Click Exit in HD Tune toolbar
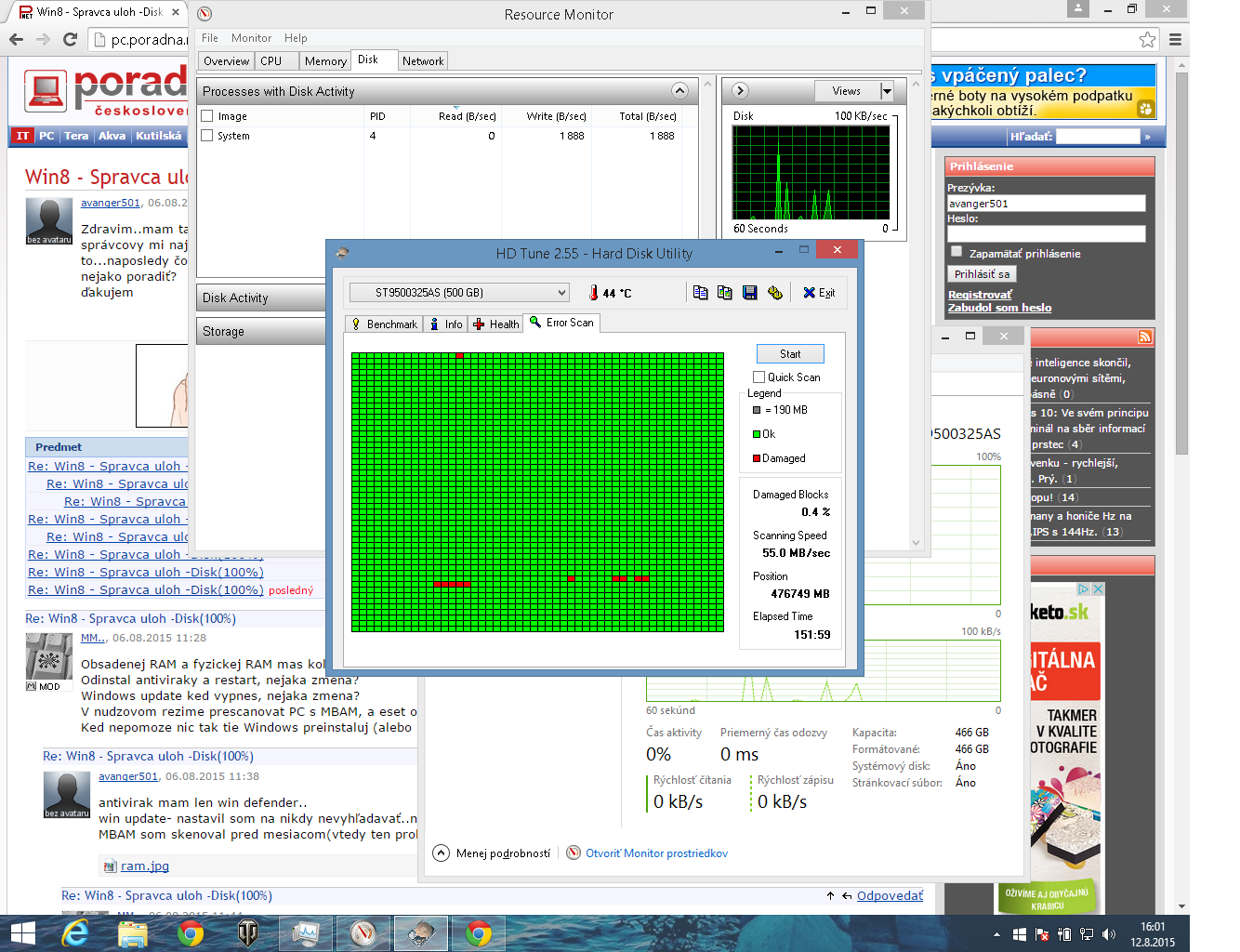 (x=819, y=293)
